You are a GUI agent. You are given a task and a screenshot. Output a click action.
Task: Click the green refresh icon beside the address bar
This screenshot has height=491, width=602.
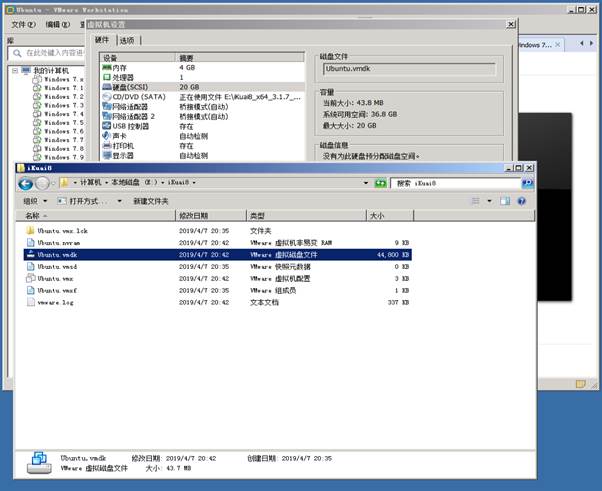[380, 183]
